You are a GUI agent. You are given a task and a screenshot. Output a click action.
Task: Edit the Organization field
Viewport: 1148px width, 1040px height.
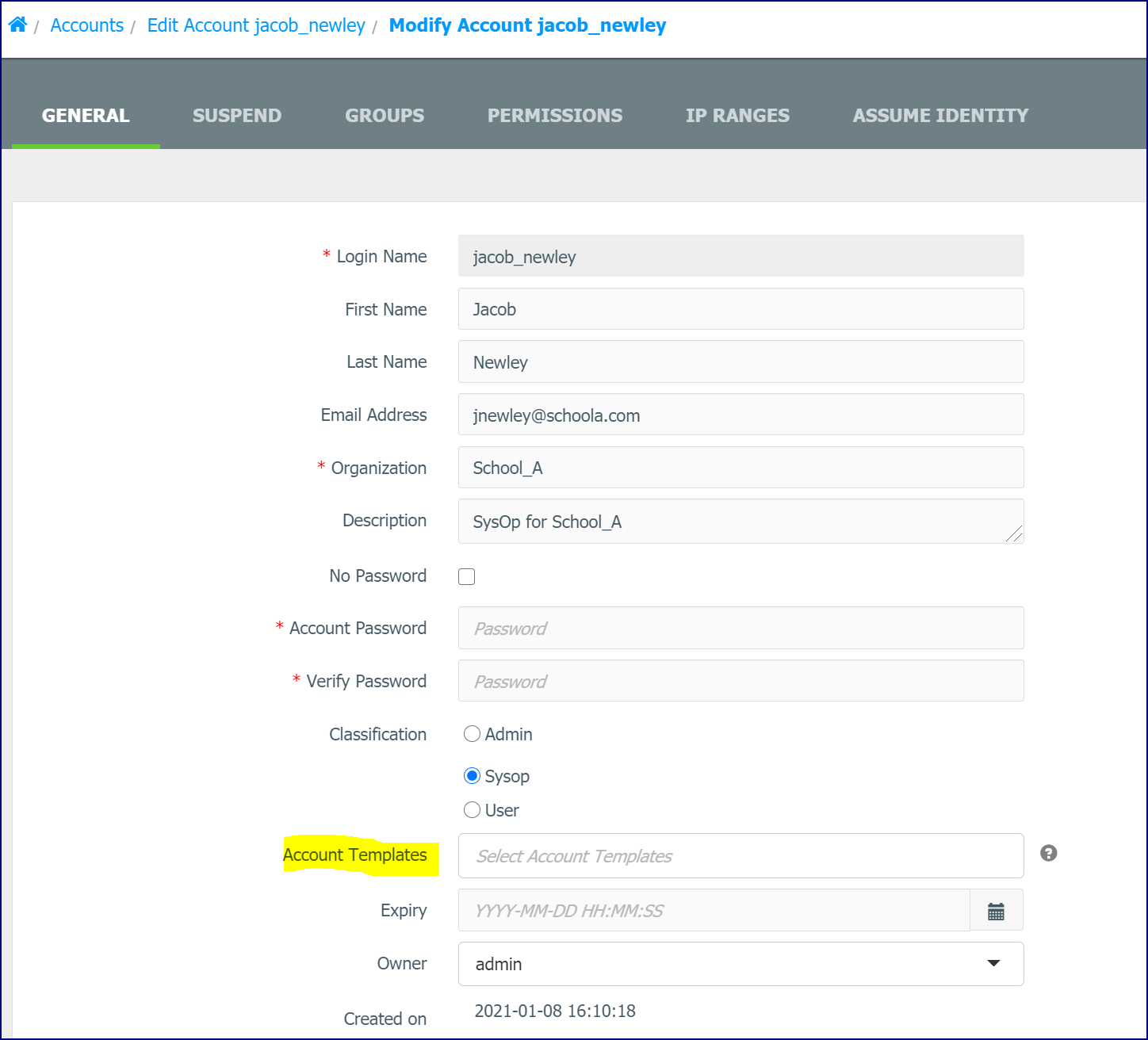tap(741, 468)
